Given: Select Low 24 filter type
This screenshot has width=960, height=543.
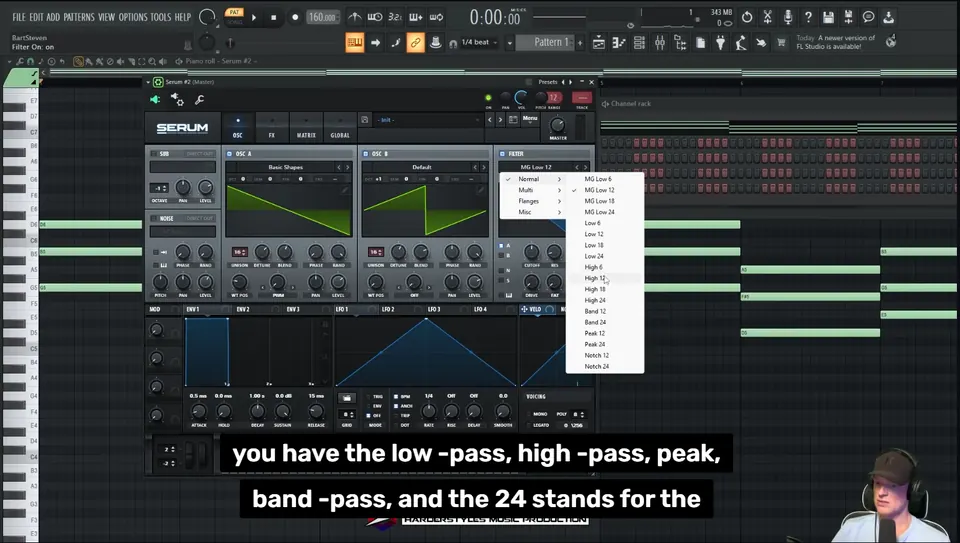Looking at the screenshot, I should point(604,257).
